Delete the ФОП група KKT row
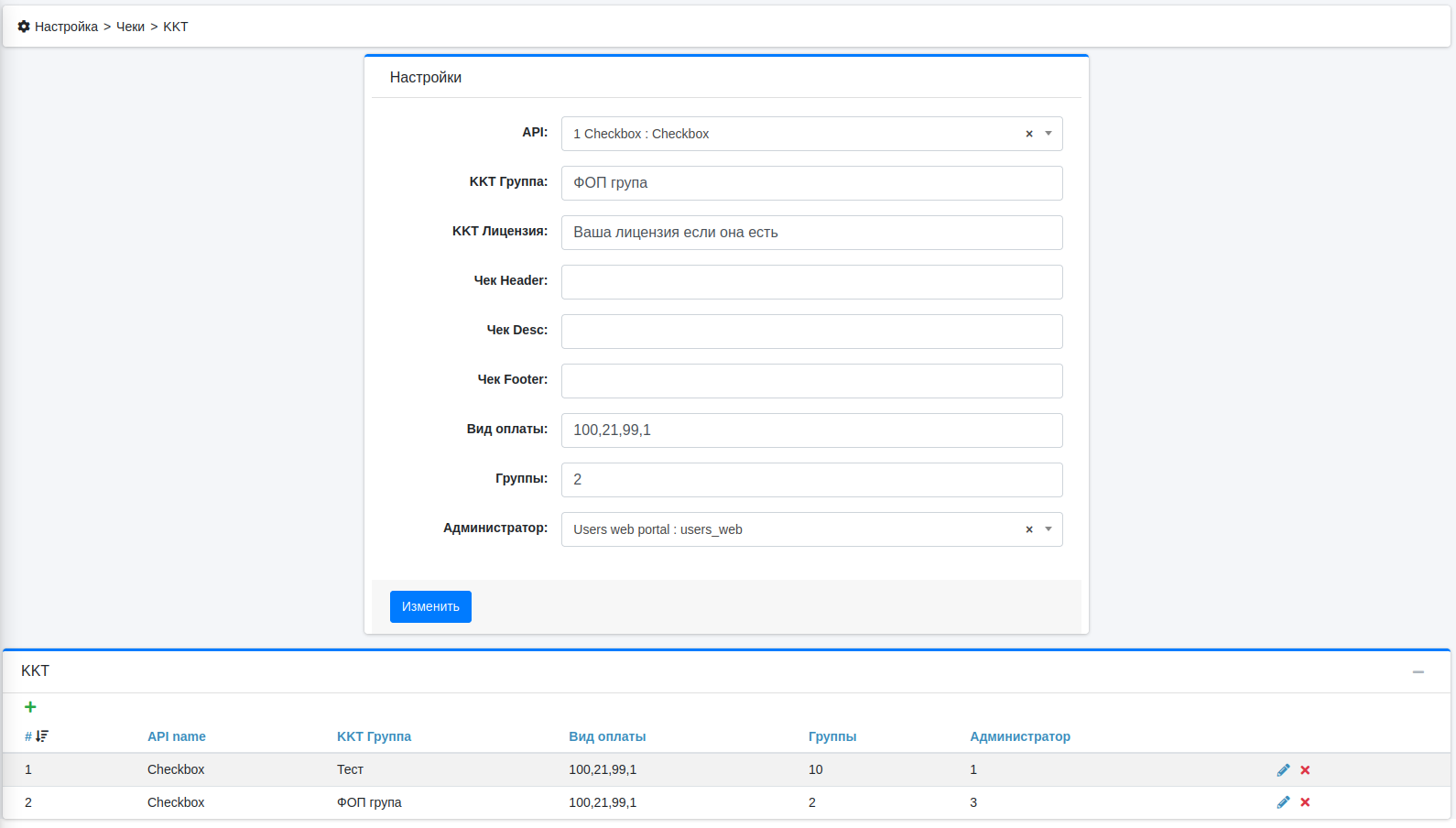 tap(1305, 802)
